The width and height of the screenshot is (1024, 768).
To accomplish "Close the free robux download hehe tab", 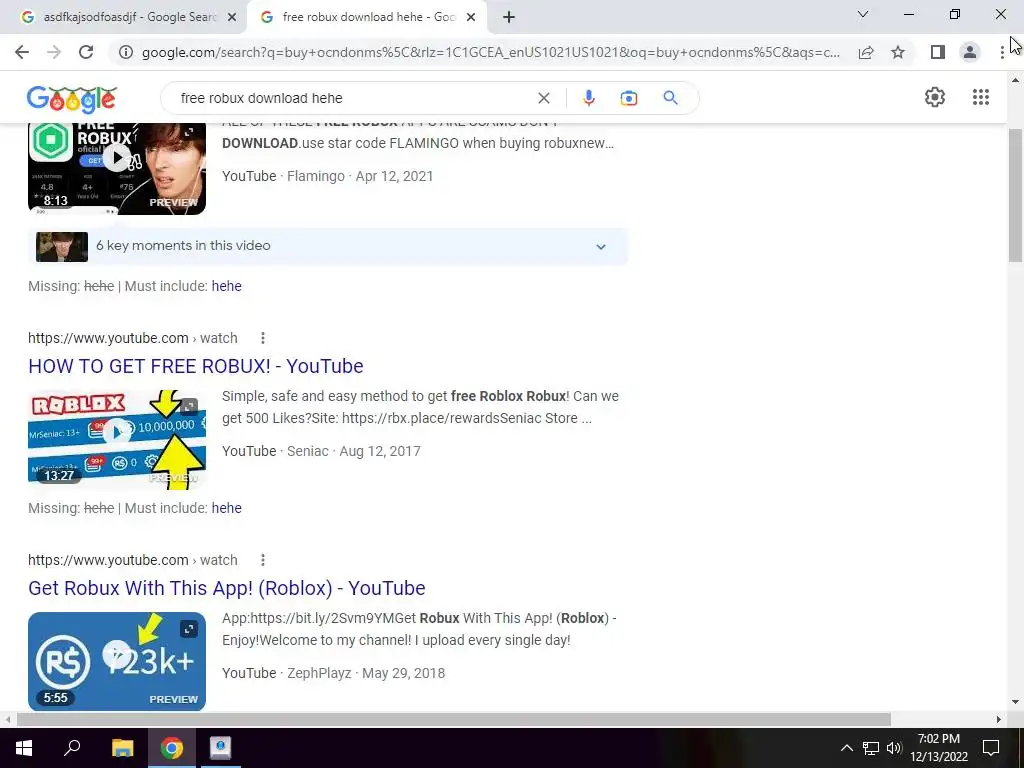I will pos(471,18).
